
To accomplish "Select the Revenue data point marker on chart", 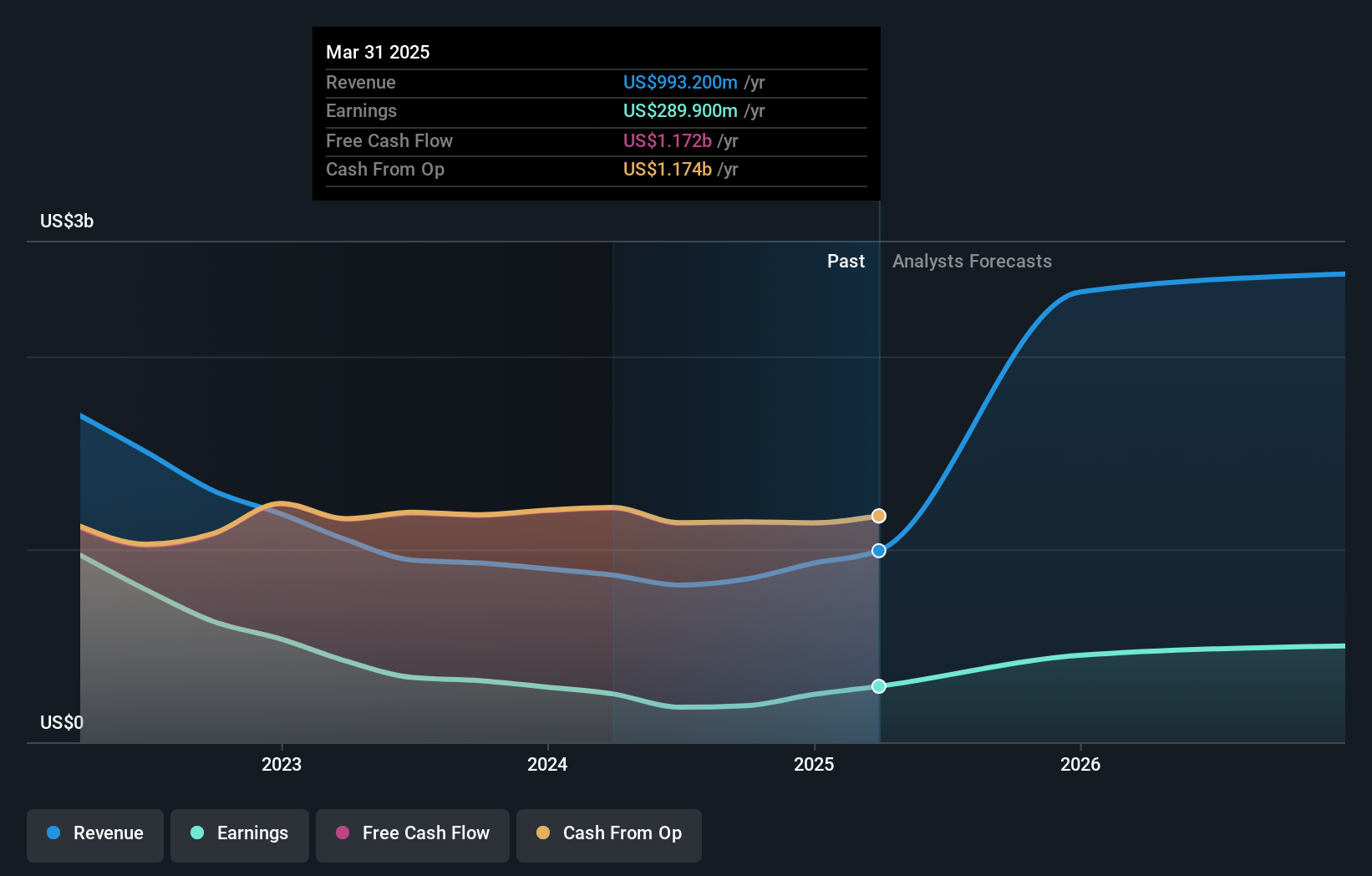I will [x=879, y=551].
